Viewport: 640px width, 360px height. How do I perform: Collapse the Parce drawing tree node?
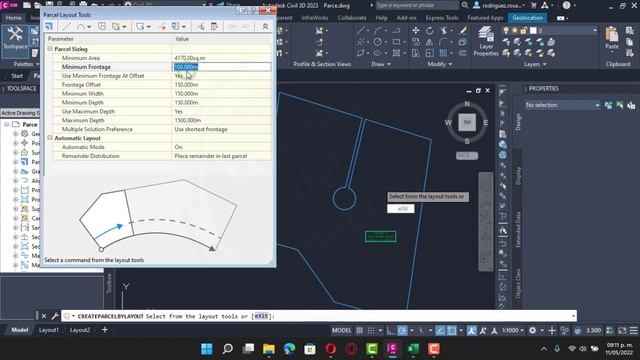(7, 124)
